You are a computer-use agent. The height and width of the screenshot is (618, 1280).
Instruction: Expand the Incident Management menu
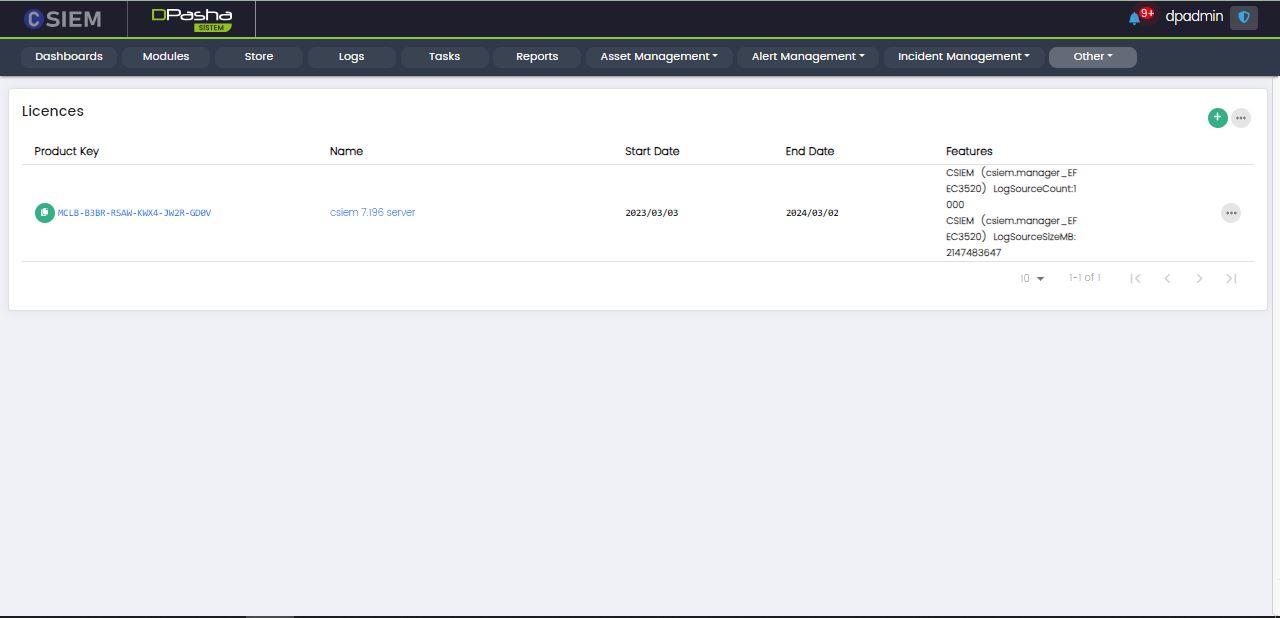(963, 57)
